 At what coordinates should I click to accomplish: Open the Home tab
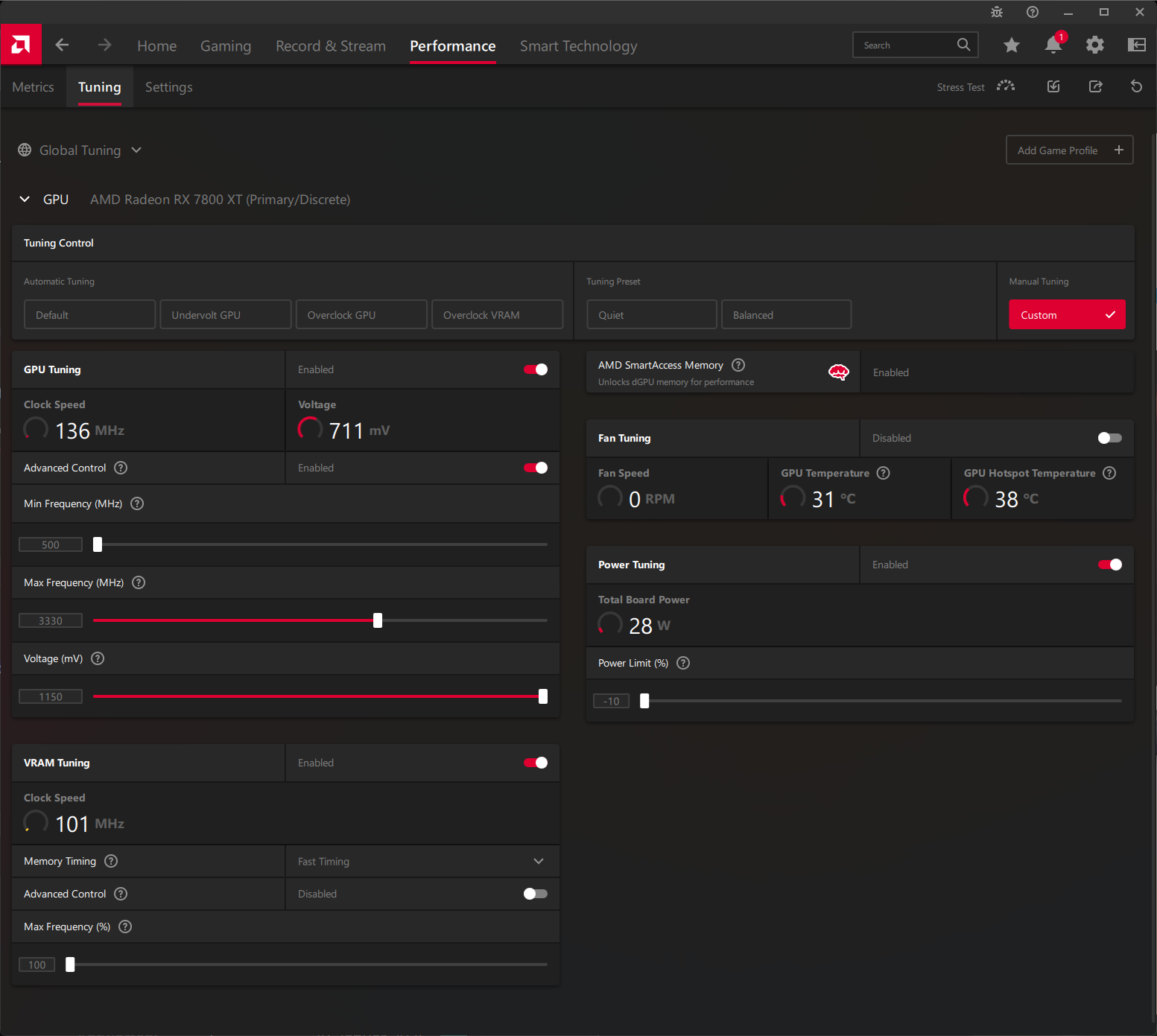point(157,45)
